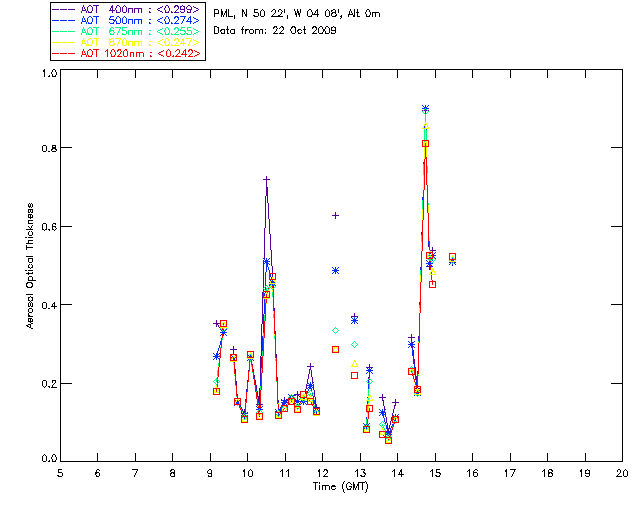Click the y-axis tick label '0.0'
The height and width of the screenshot is (512, 640).
tap(49, 458)
